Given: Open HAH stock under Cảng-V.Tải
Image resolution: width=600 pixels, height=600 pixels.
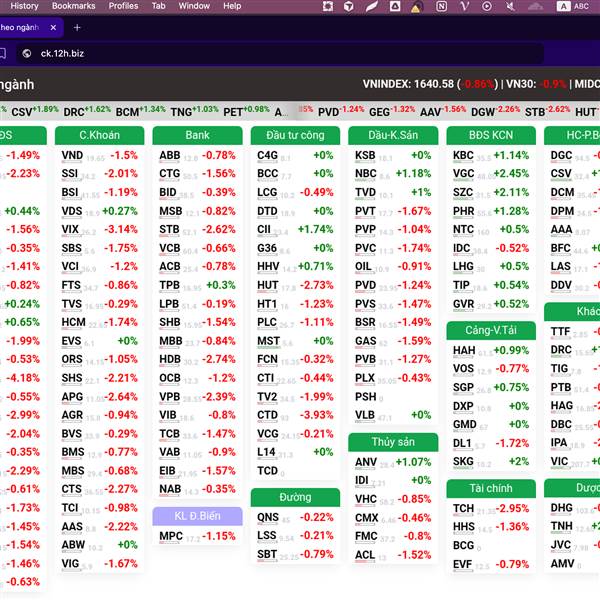Looking at the screenshot, I should pyautogui.click(x=491, y=351).
